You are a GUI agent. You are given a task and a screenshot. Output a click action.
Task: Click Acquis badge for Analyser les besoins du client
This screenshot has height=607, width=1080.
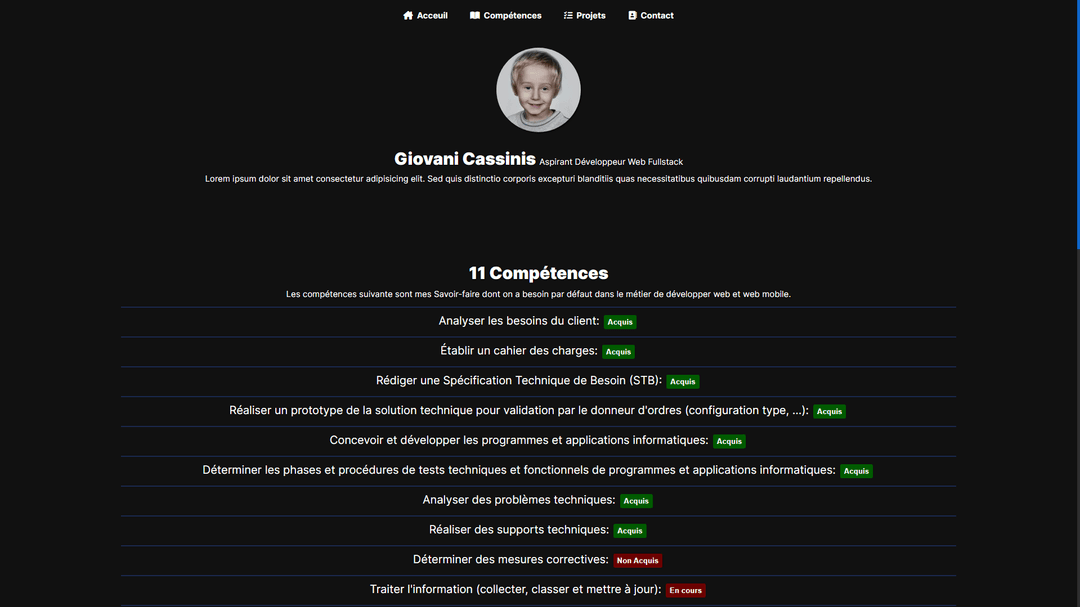tap(620, 322)
